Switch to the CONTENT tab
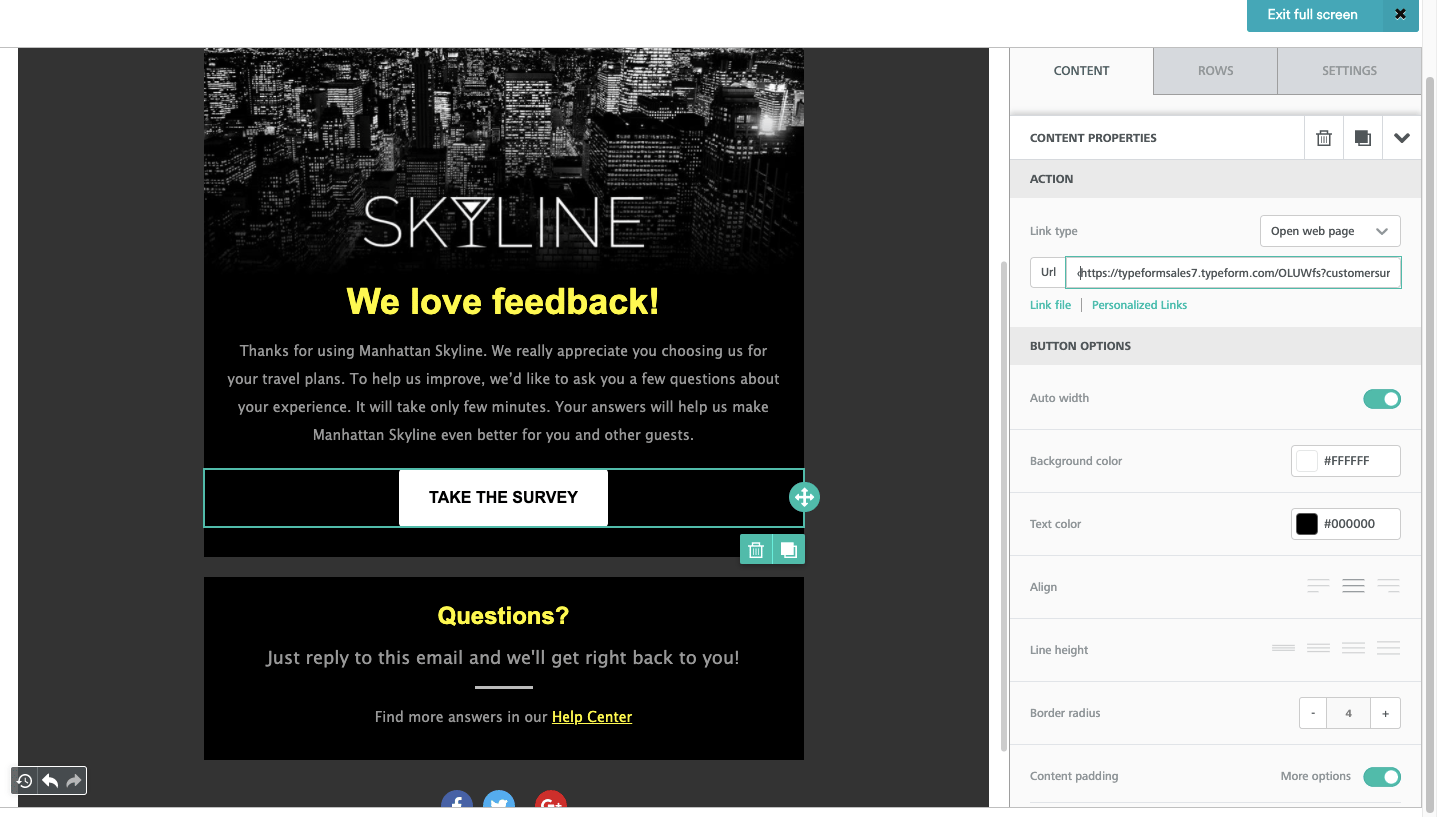This screenshot has width=1437, height=817. (x=1081, y=71)
